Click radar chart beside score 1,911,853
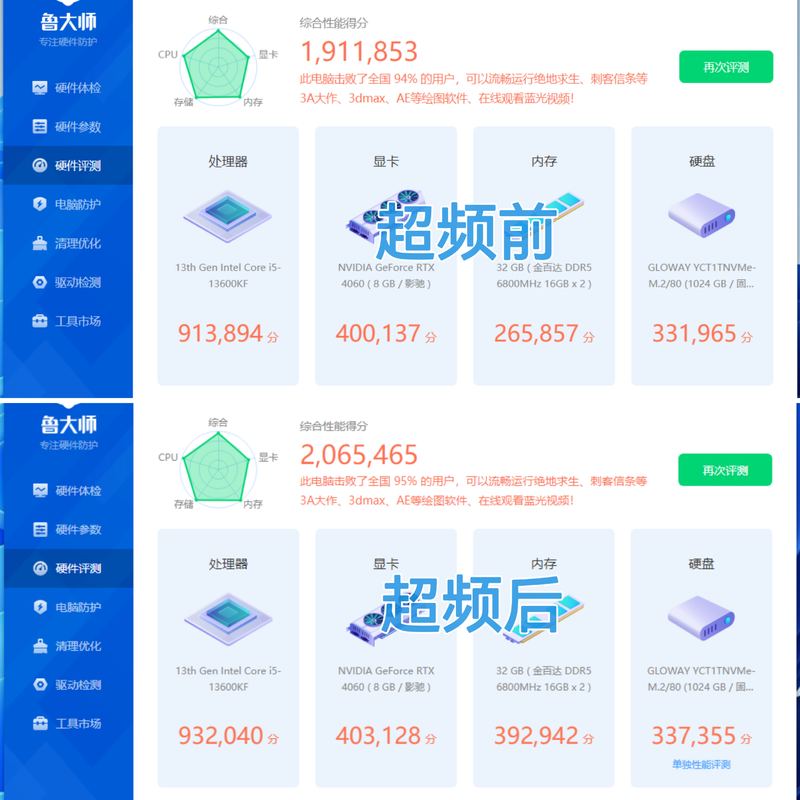Image resolution: width=800 pixels, height=800 pixels. pyautogui.click(x=218, y=67)
